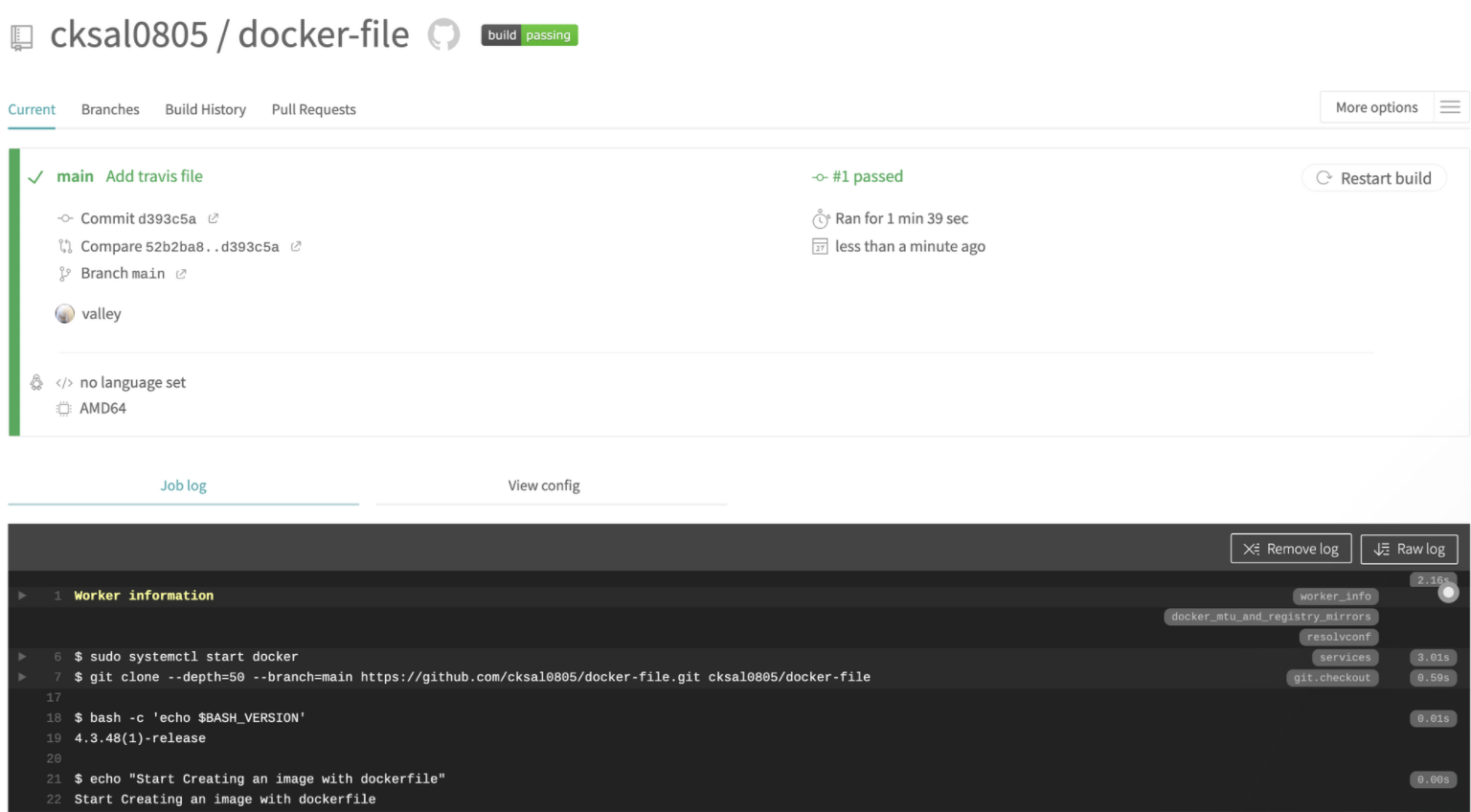Open the docker-file repository name link
The width and height of the screenshot is (1471, 812).
pyautogui.click(x=324, y=34)
